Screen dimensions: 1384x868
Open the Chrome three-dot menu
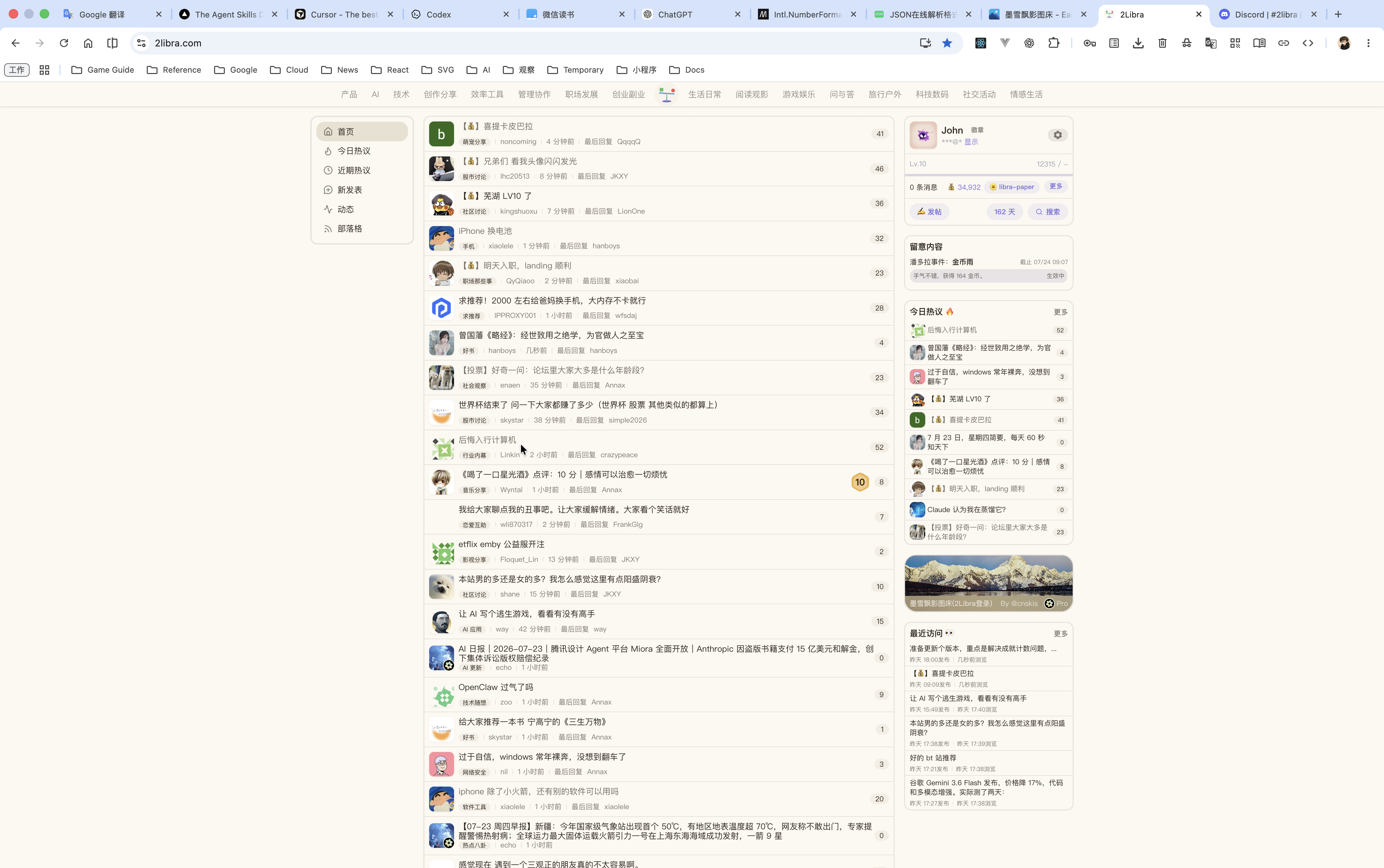1369,43
